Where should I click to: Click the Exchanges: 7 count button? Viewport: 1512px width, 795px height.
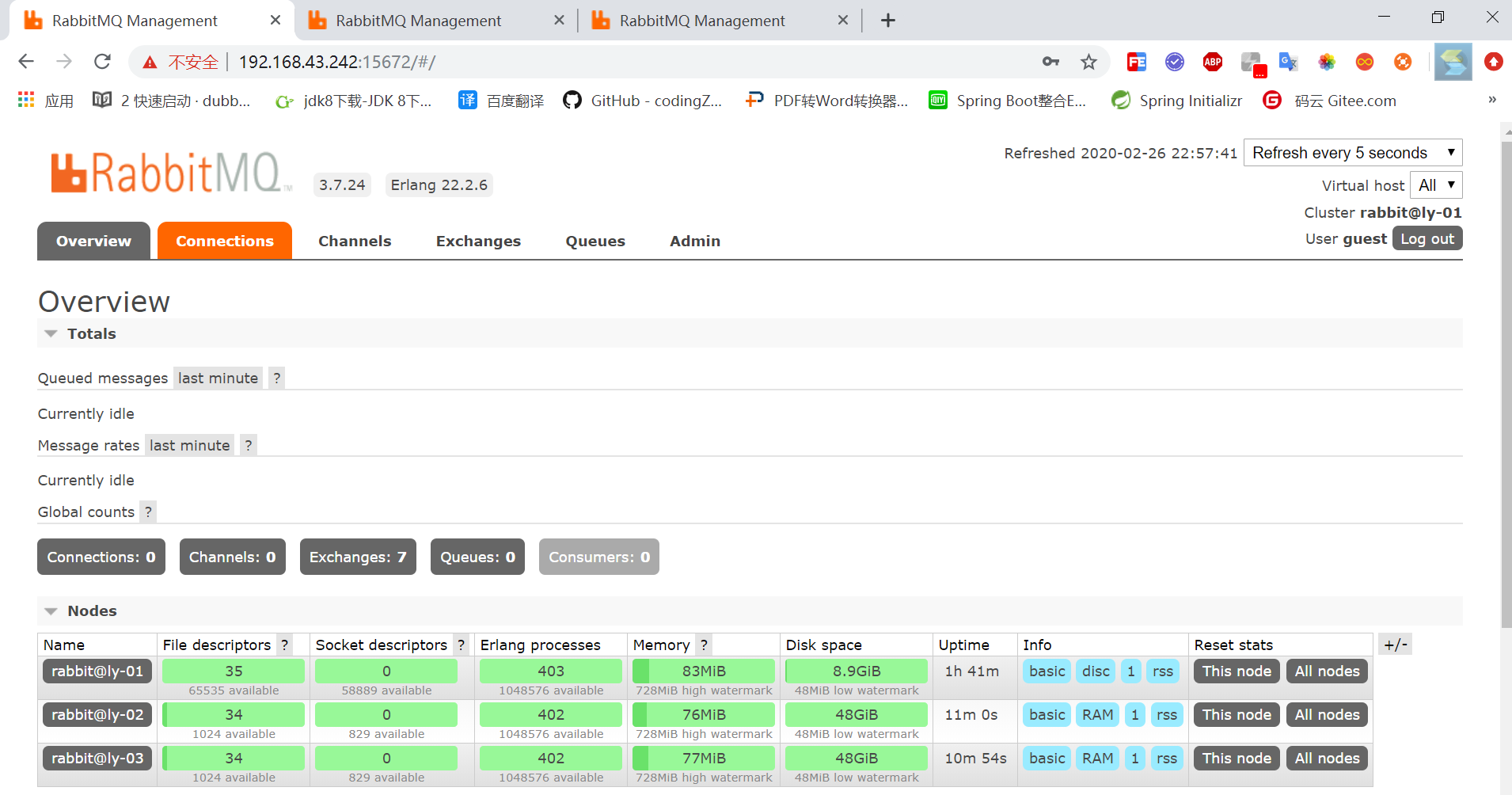(x=358, y=557)
